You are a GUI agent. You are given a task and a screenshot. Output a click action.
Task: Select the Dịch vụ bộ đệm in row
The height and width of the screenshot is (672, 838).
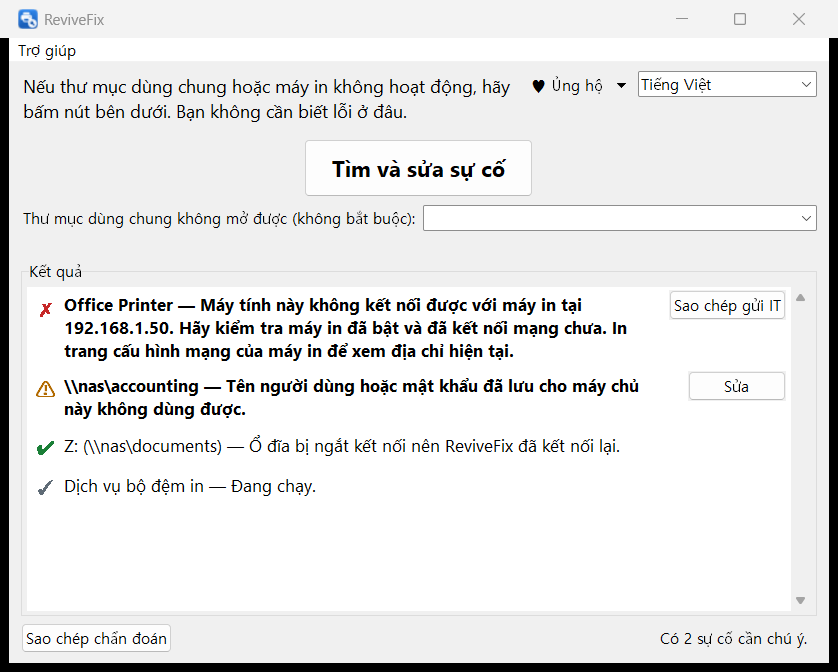(x=190, y=486)
